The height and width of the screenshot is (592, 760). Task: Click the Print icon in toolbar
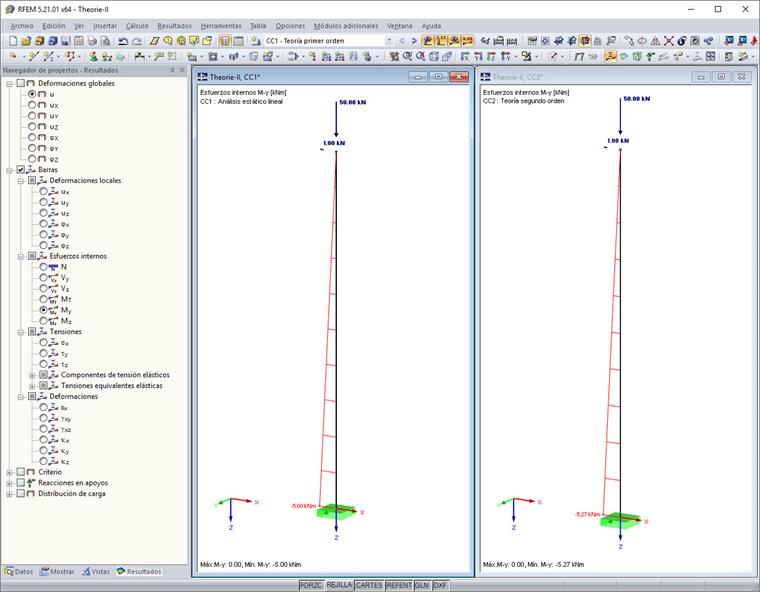[x=92, y=41]
